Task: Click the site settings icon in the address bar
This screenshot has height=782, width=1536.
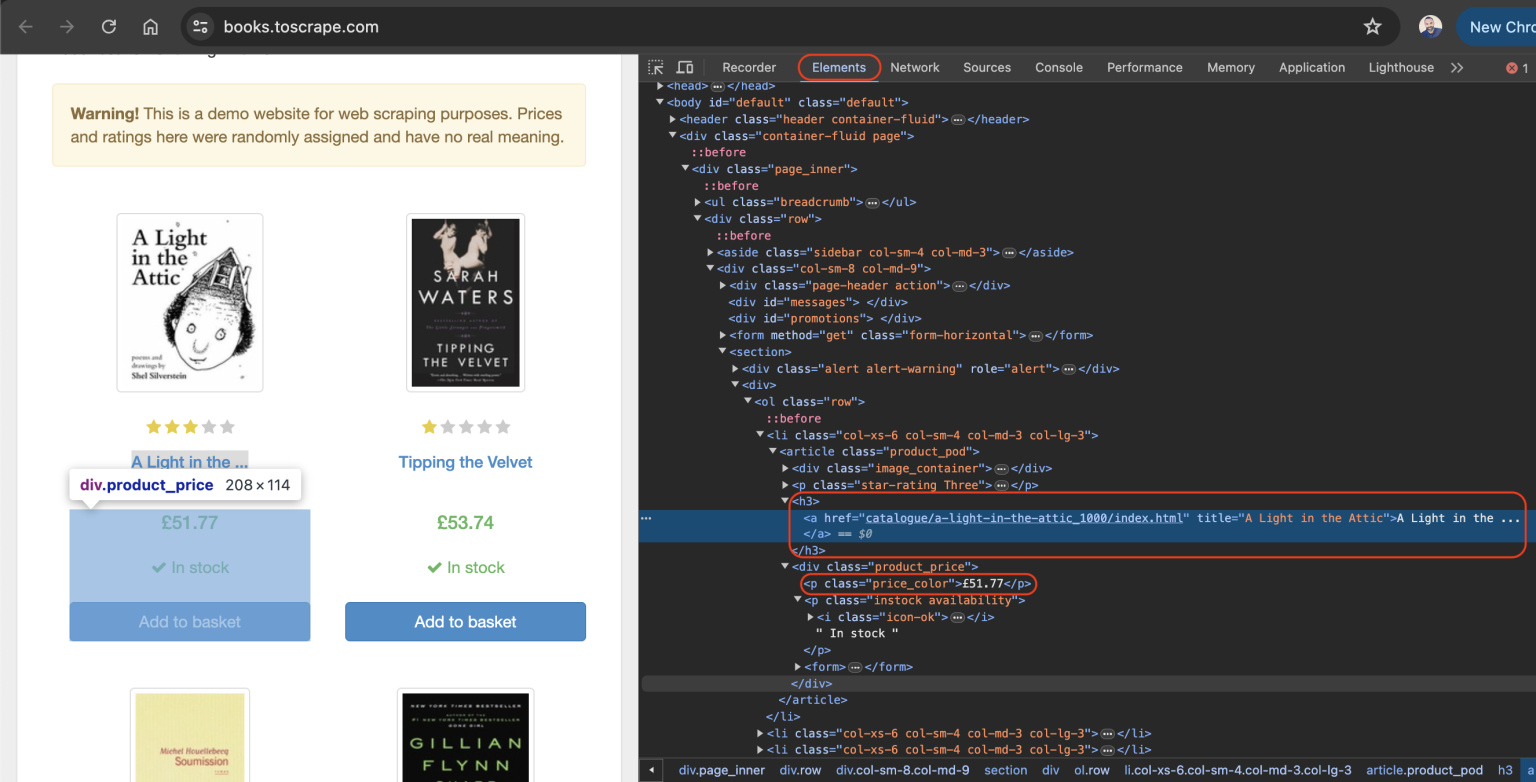Action: pyautogui.click(x=200, y=27)
